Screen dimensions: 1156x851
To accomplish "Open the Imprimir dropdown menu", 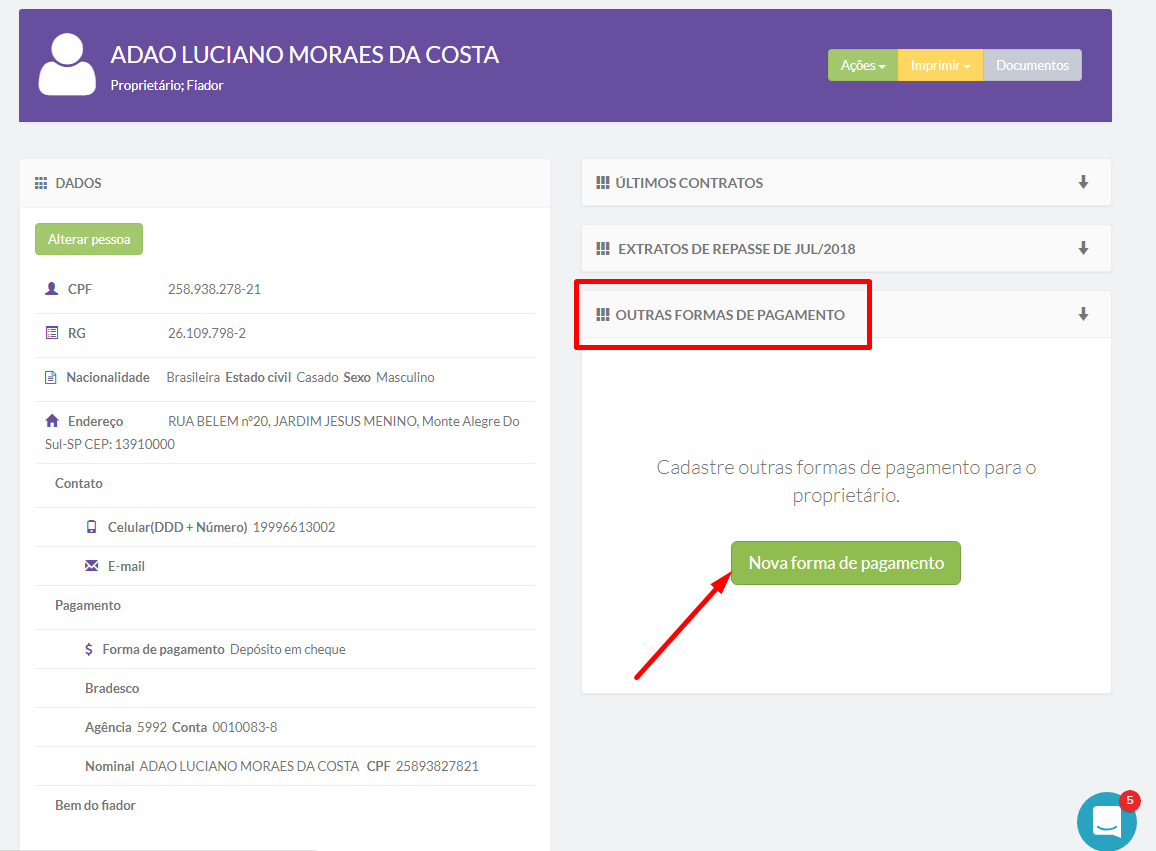I will tap(940, 65).
